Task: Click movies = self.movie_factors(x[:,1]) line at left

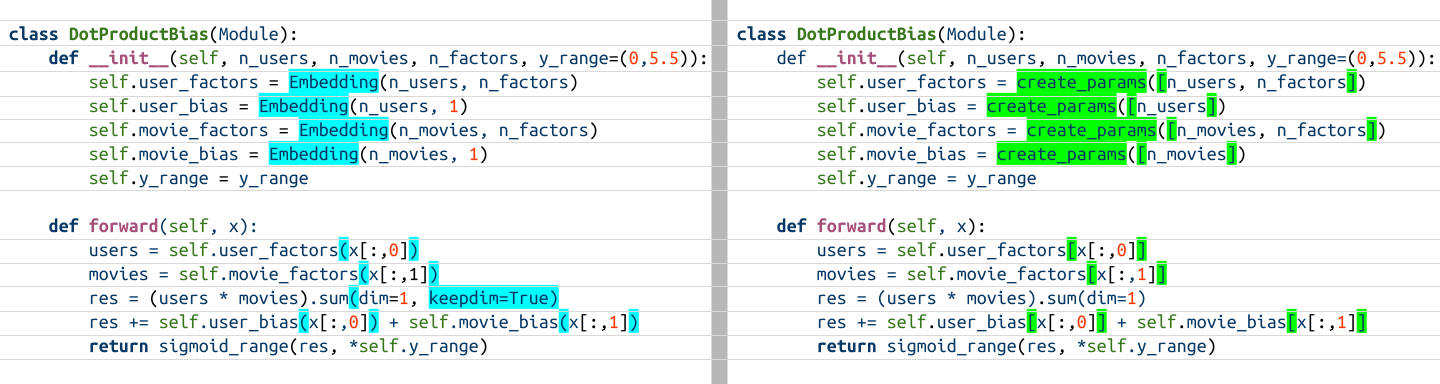Action: coord(263,274)
